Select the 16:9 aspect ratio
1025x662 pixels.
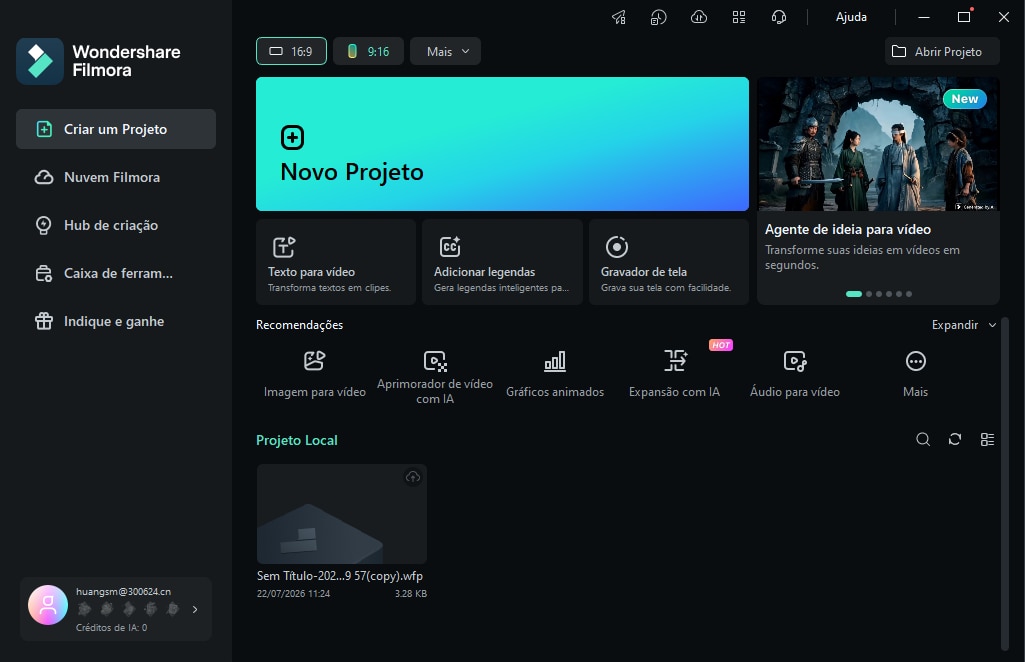[291, 51]
